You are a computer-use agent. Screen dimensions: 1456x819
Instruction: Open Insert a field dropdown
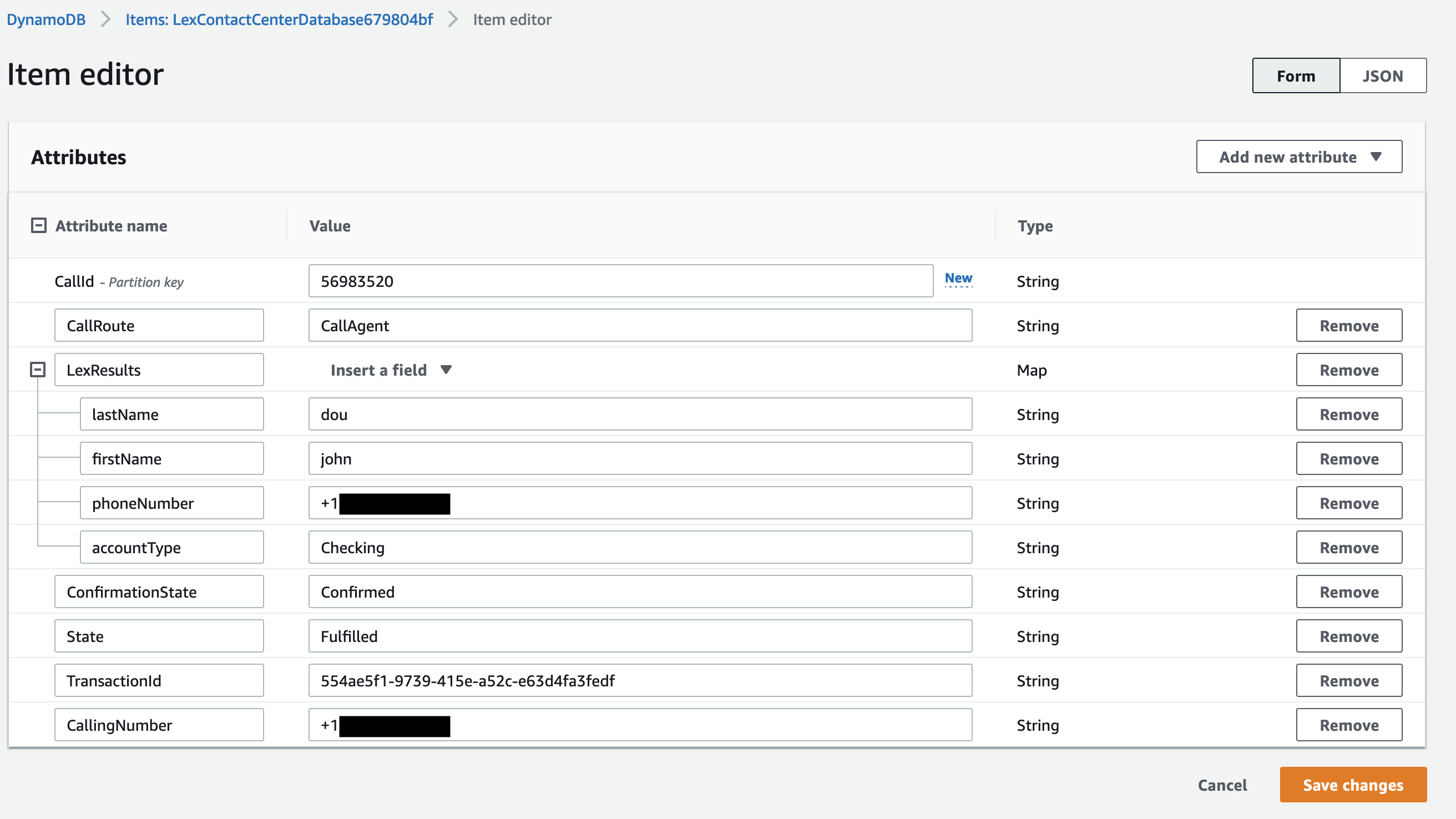pyautogui.click(x=391, y=370)
